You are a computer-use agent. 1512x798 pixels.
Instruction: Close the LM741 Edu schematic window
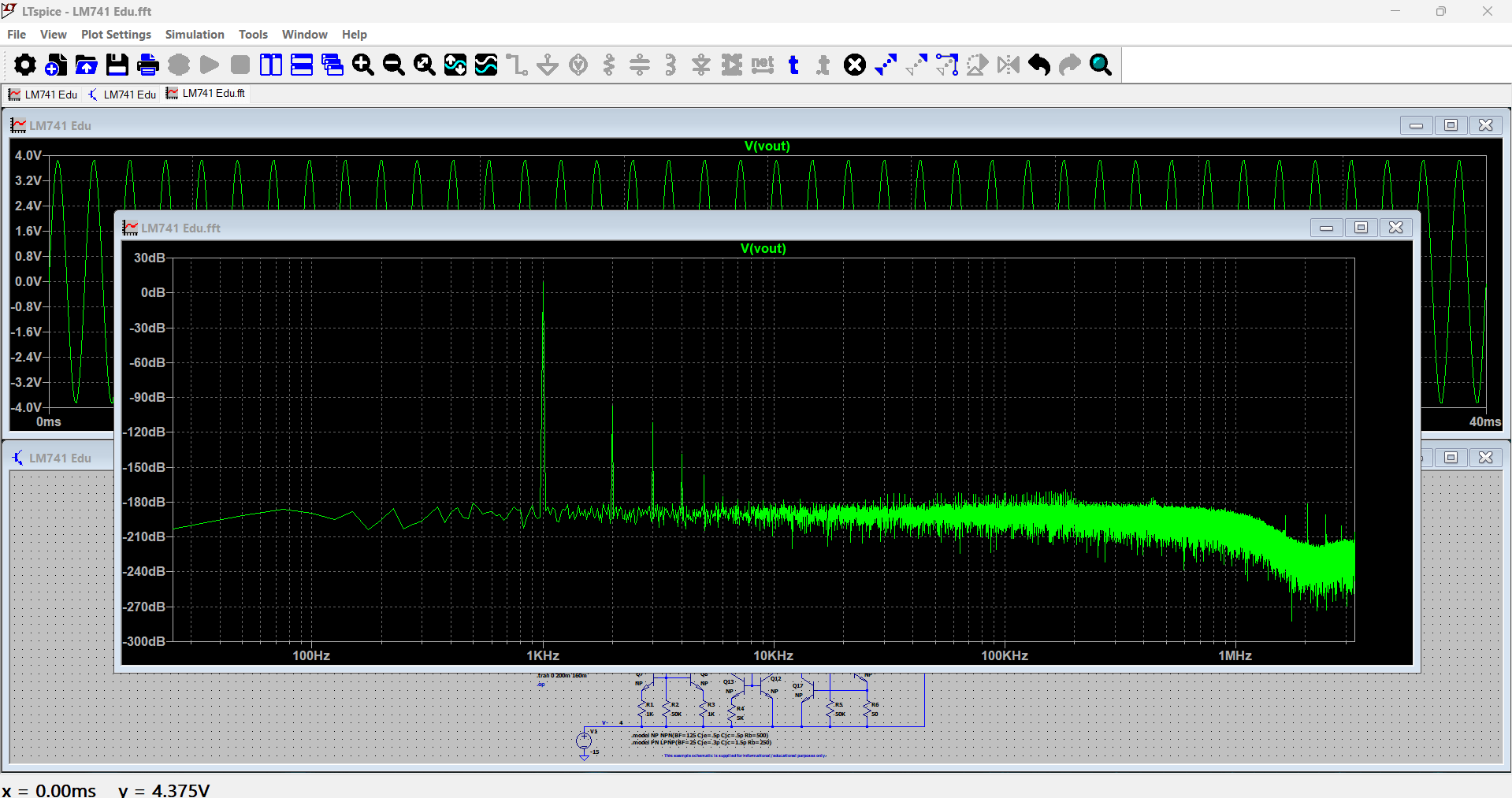click(x=1485, y=458)
